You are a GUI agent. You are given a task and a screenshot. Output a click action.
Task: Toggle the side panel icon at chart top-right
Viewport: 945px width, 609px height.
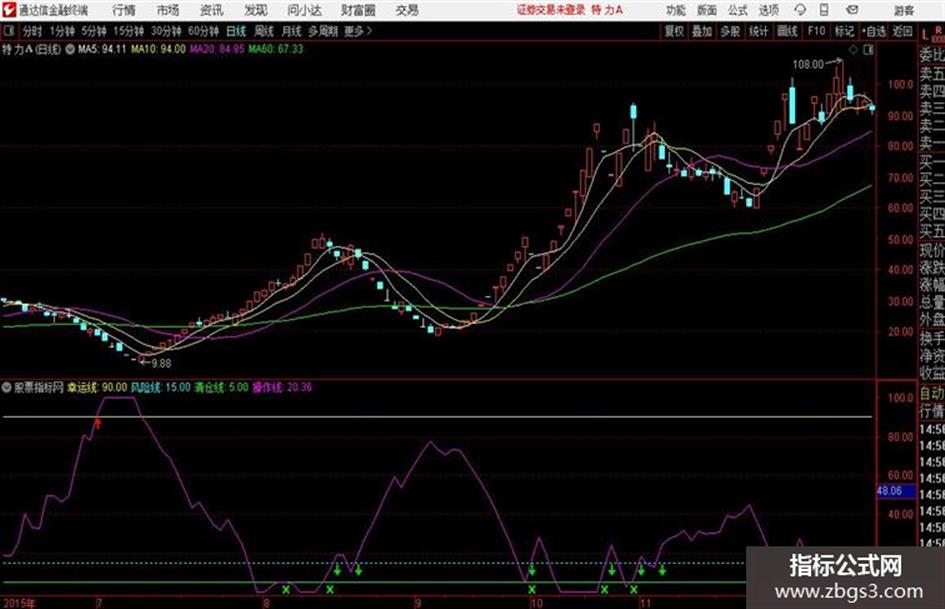[x=868, y=50]
